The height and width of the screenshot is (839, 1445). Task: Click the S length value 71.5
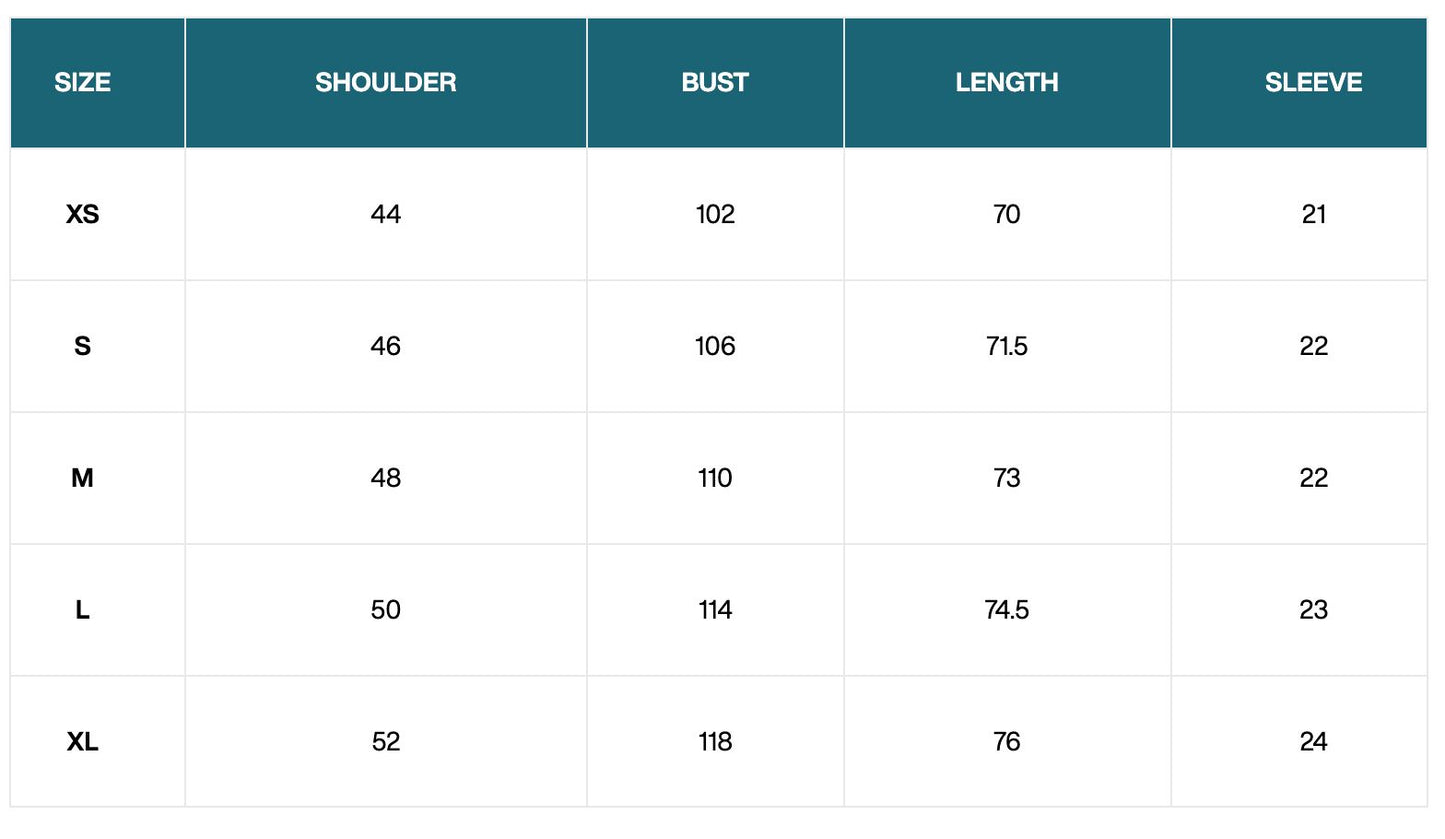tap(1006, 346)
